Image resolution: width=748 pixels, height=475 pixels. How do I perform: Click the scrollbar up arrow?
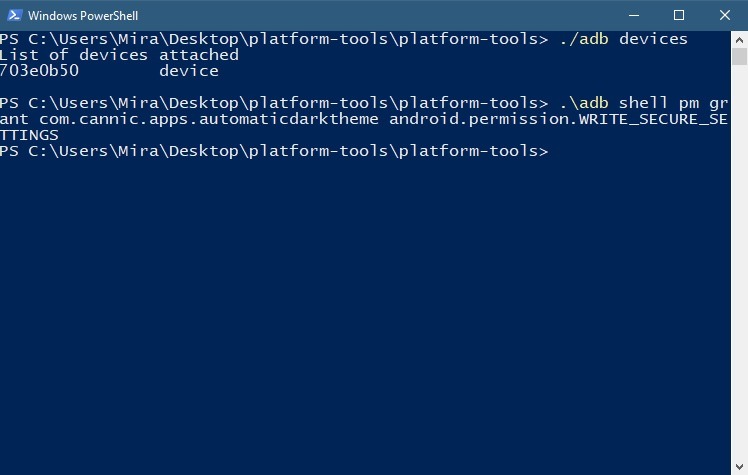739,40
